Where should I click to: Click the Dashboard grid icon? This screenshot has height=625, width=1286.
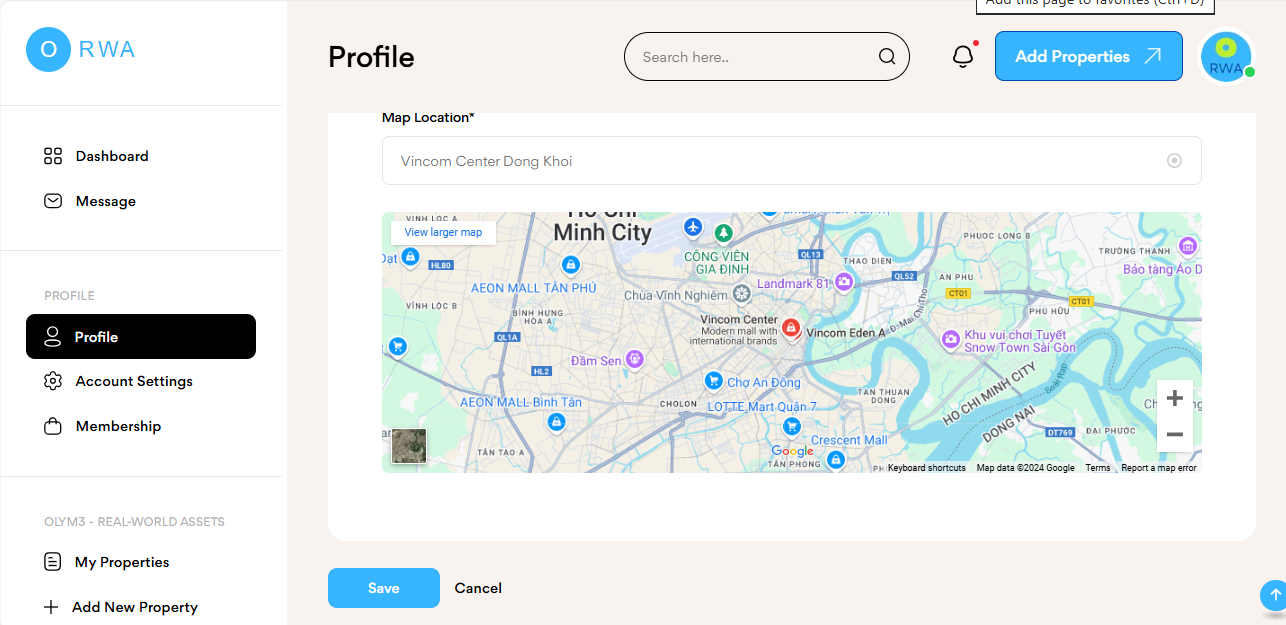[x=53, y=156]
